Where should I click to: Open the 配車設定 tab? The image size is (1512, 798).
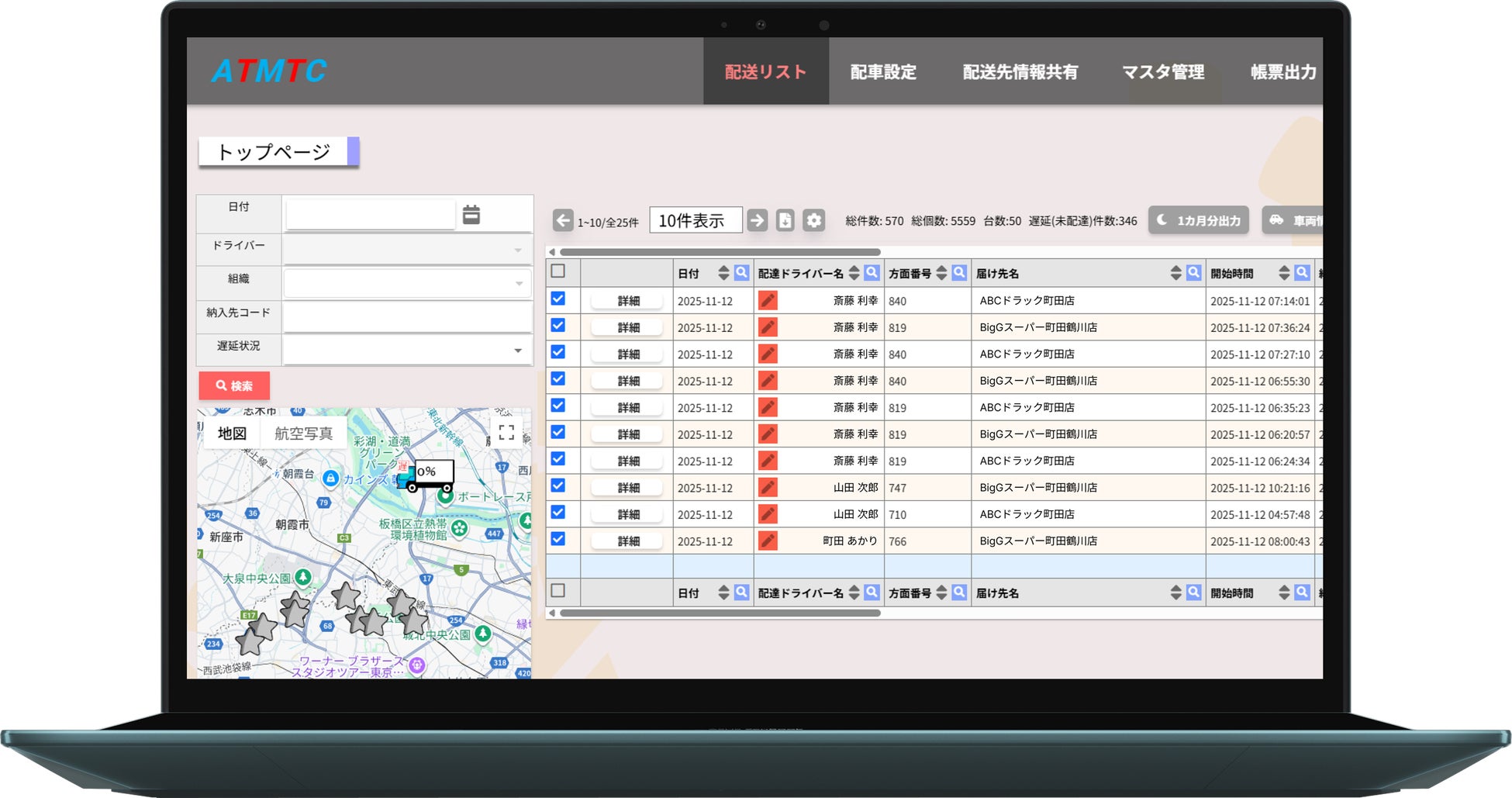click(883, 72)
